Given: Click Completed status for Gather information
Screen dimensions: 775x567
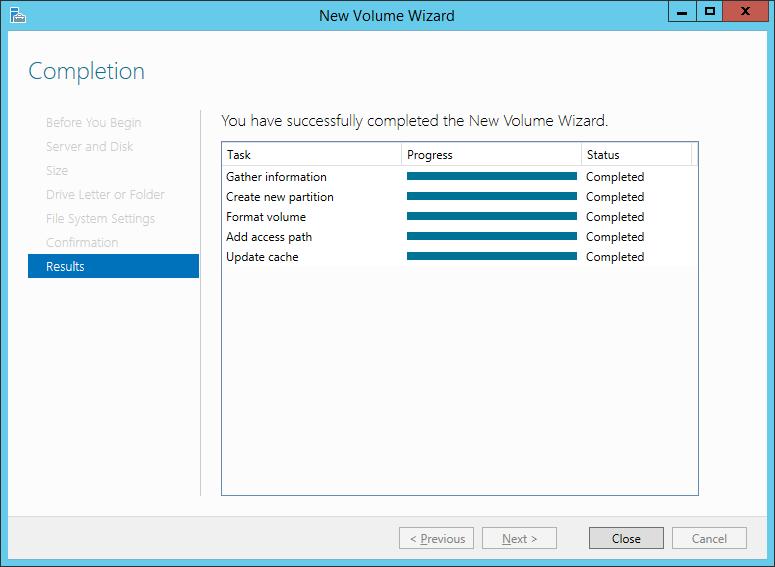Looking at the screenshot, I should tap(615, 177).
